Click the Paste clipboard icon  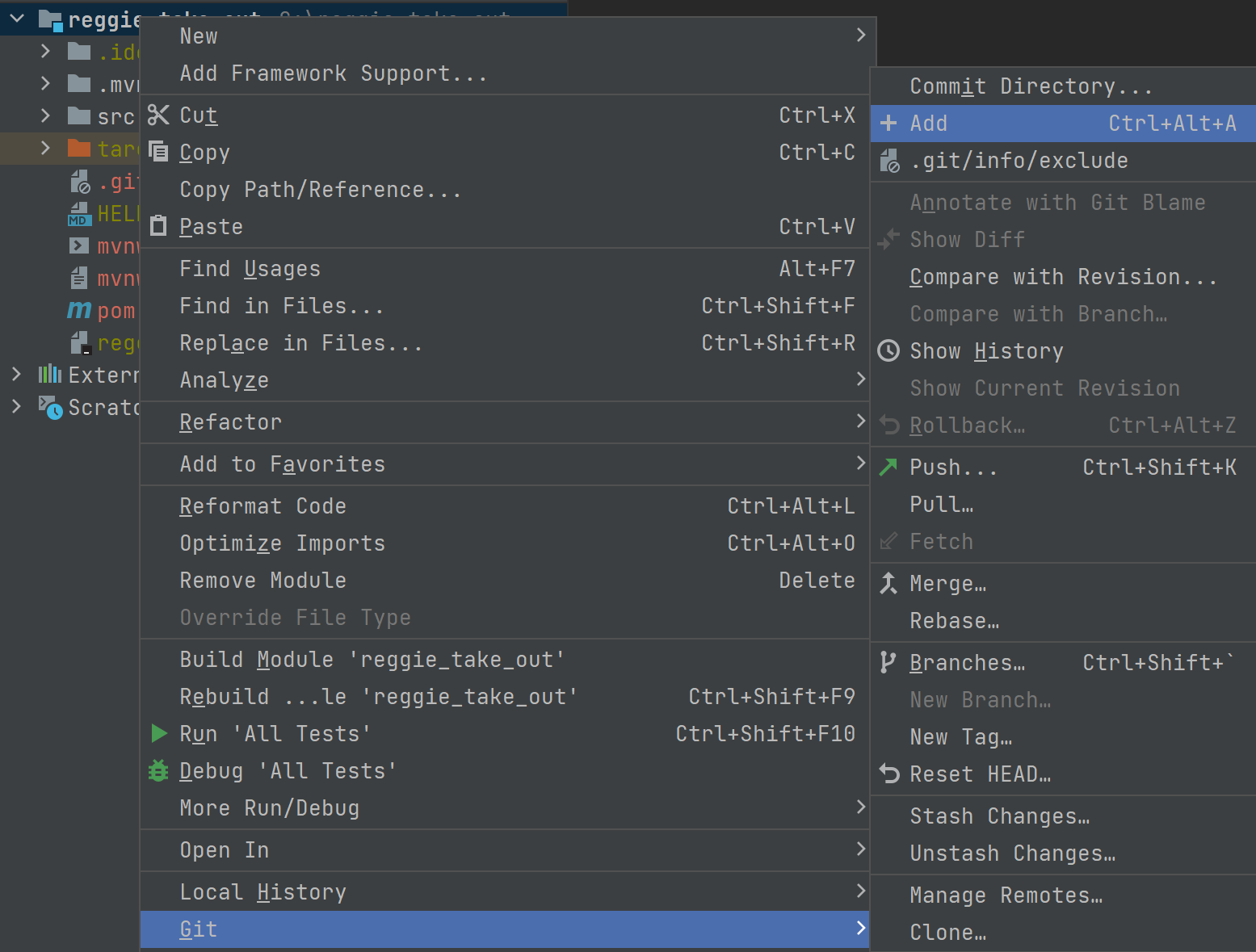(158, 226)
